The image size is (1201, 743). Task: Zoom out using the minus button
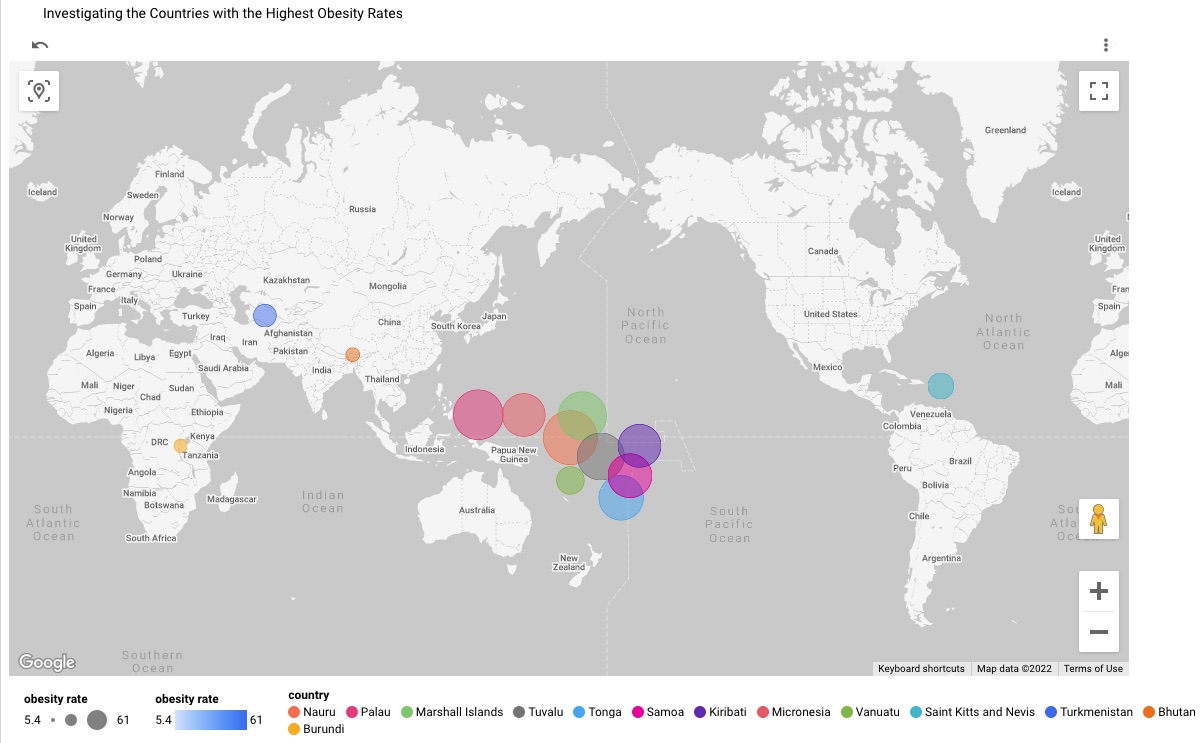[x=1098, y=632]
